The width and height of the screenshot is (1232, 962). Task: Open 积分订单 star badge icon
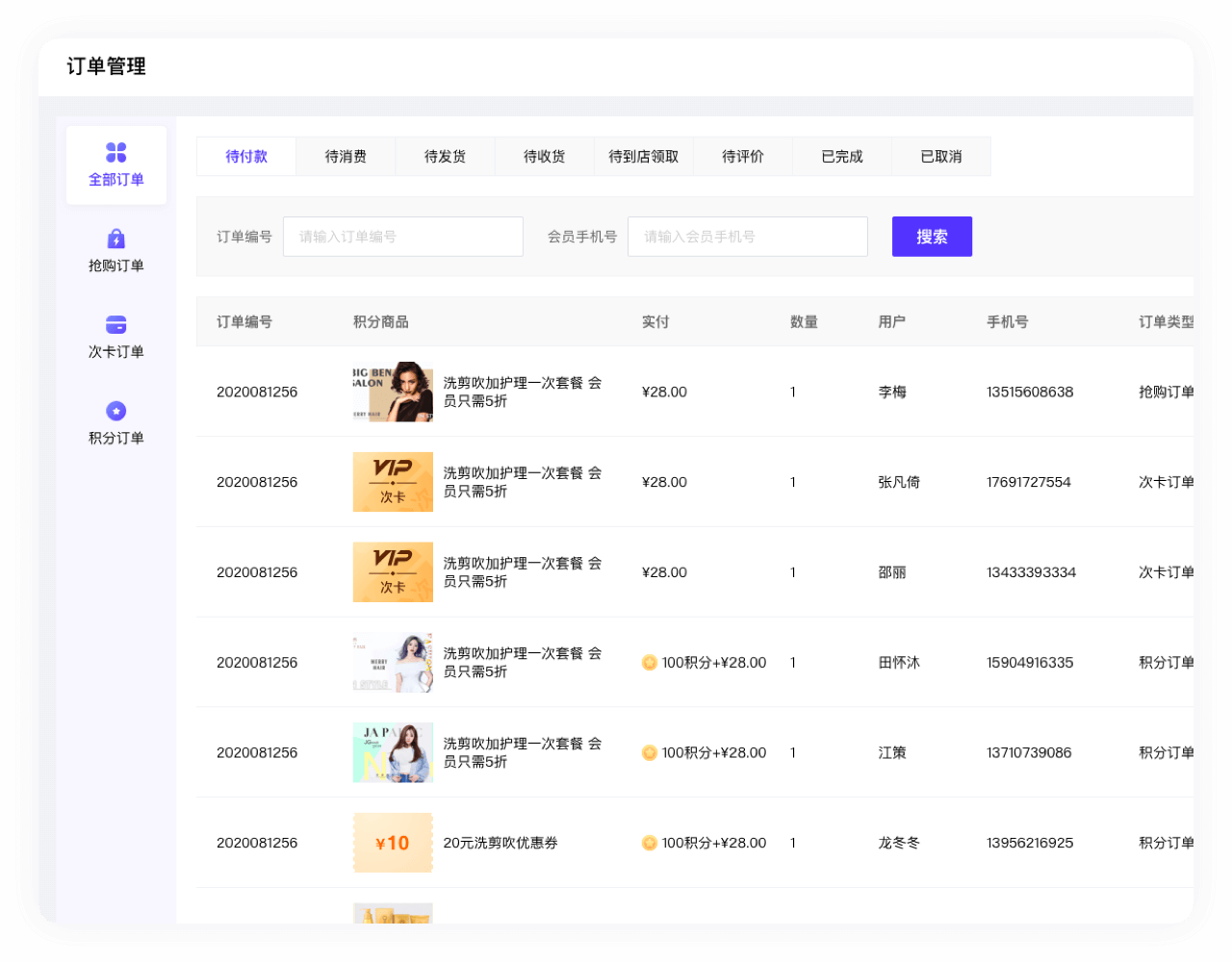115,411
